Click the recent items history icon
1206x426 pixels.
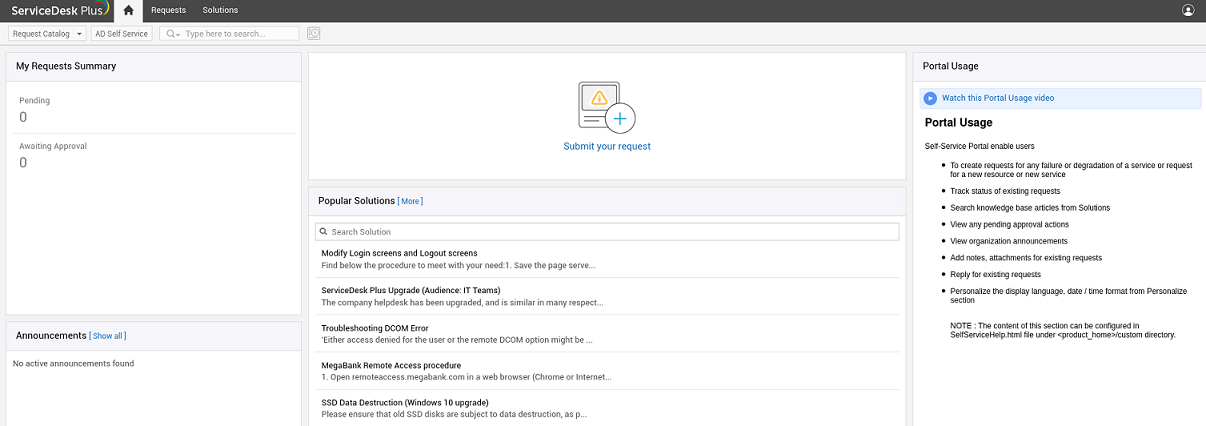pos(314,33)
